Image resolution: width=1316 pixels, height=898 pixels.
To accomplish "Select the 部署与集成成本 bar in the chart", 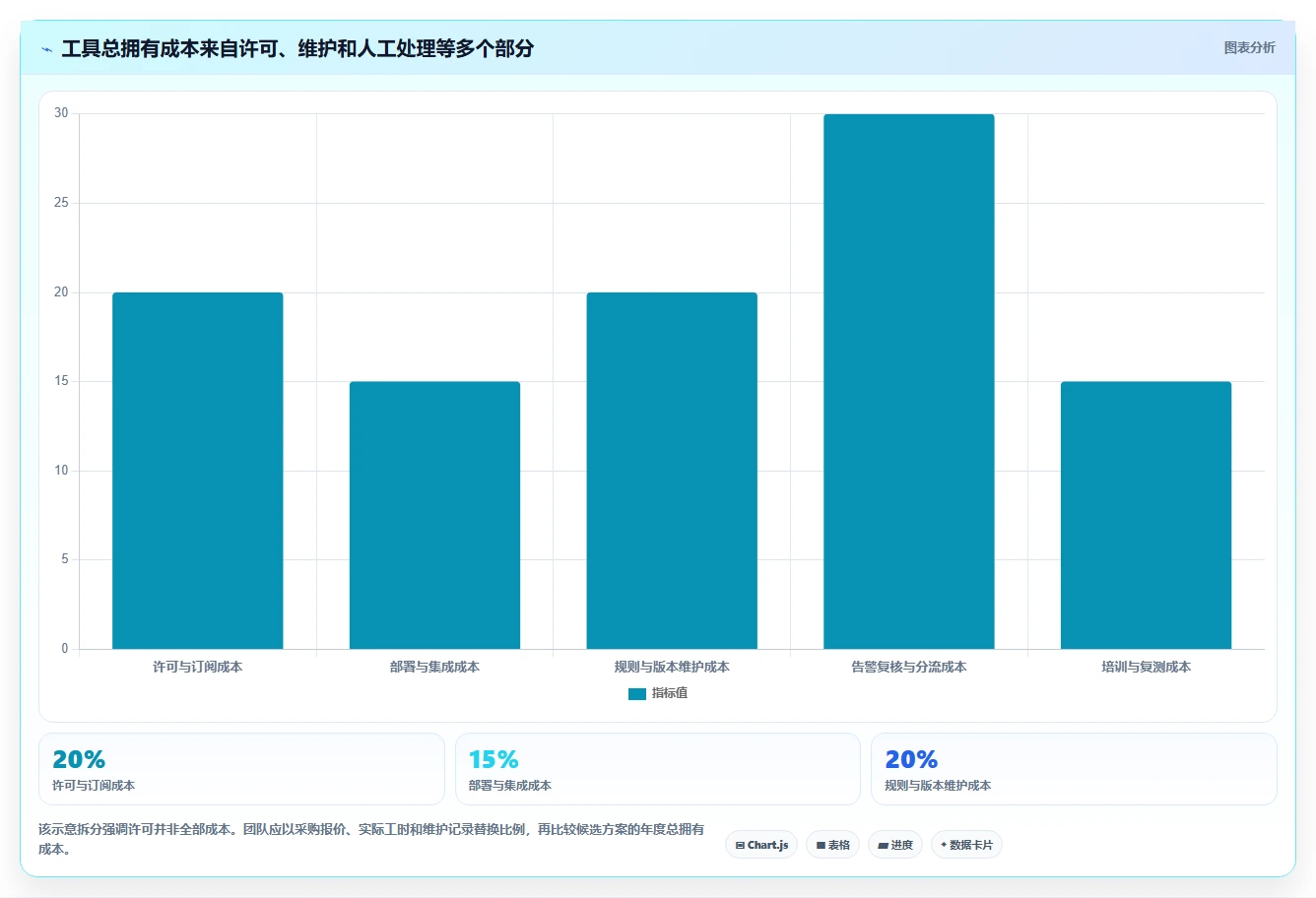I will point(434,515).
